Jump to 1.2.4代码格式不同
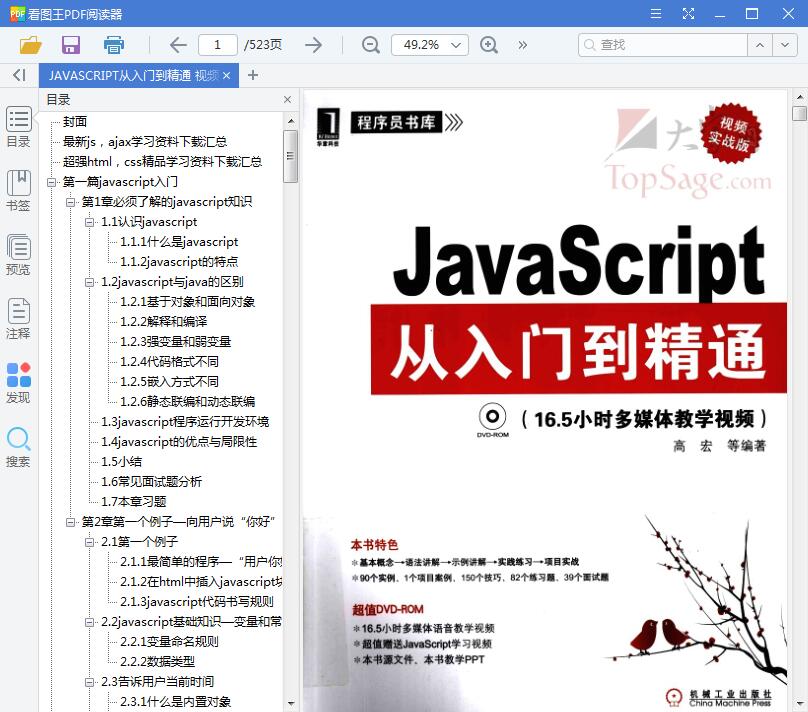The image size is (808, 712). (x=169, y=362)
